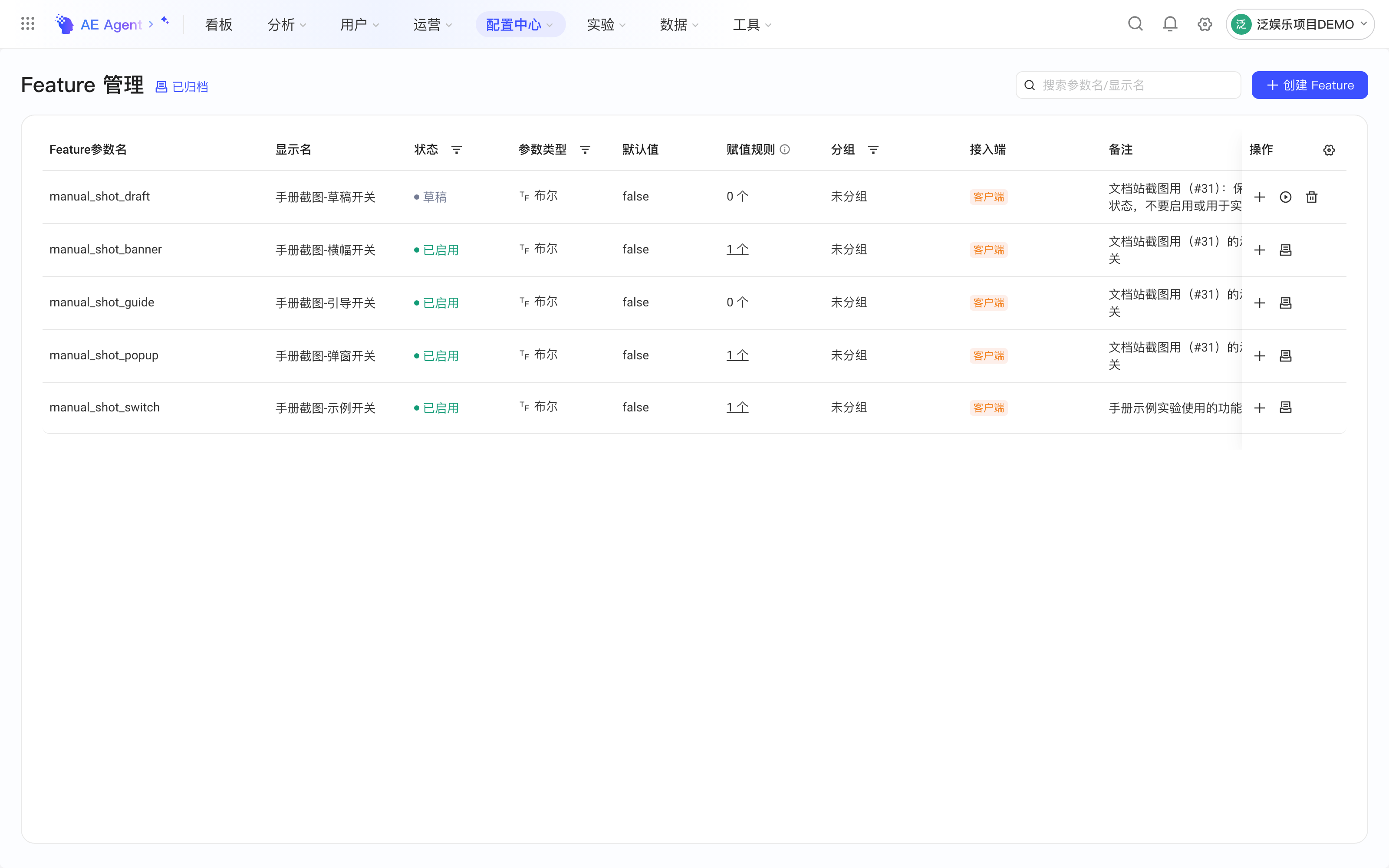Image resolution: width=1389 pixels, height=868 pixels.
Task: Expand the 数据 menu
Action: pyautogui.click(x=679, y=25)
